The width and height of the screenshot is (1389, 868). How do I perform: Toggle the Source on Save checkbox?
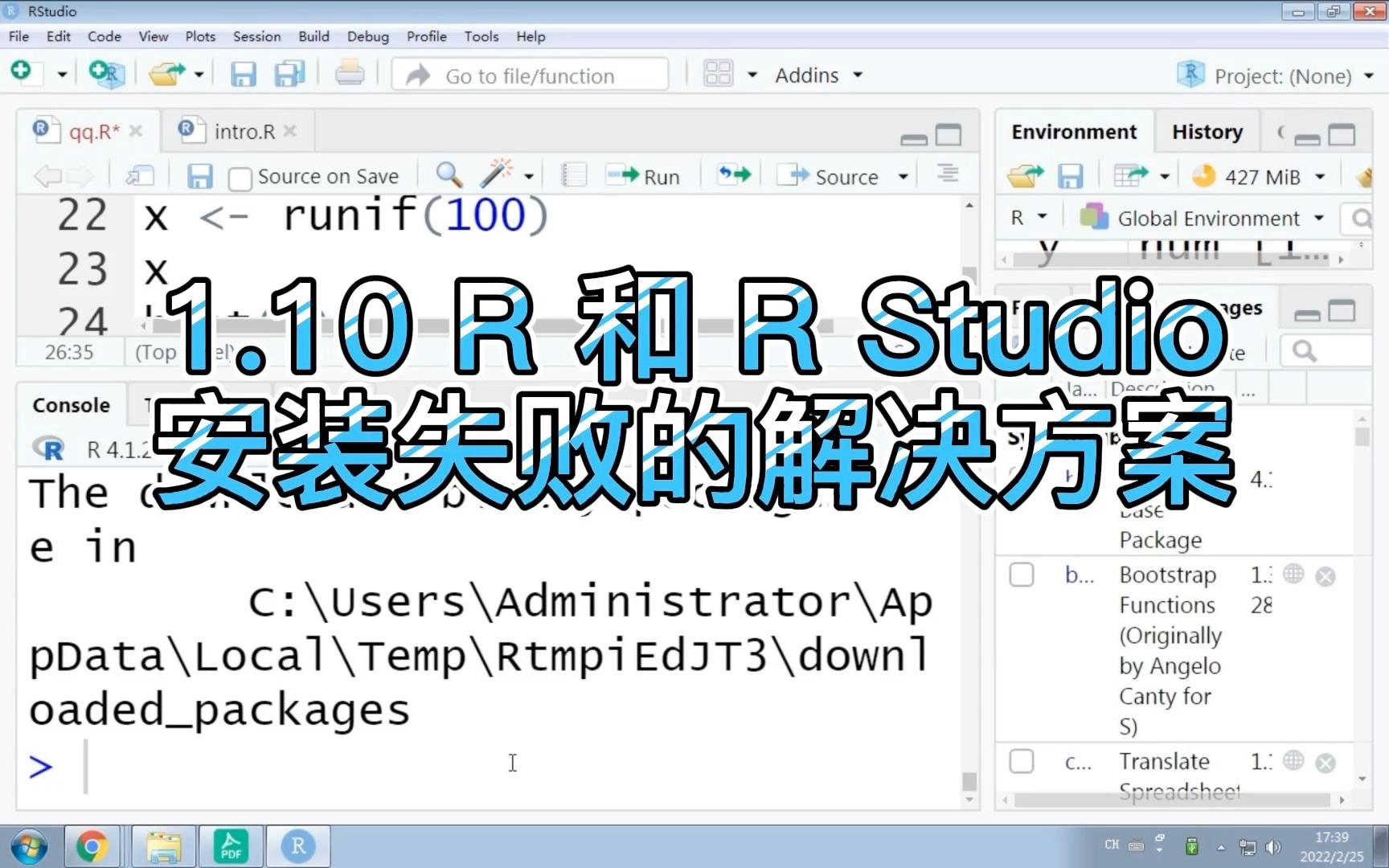pos(240,178)
